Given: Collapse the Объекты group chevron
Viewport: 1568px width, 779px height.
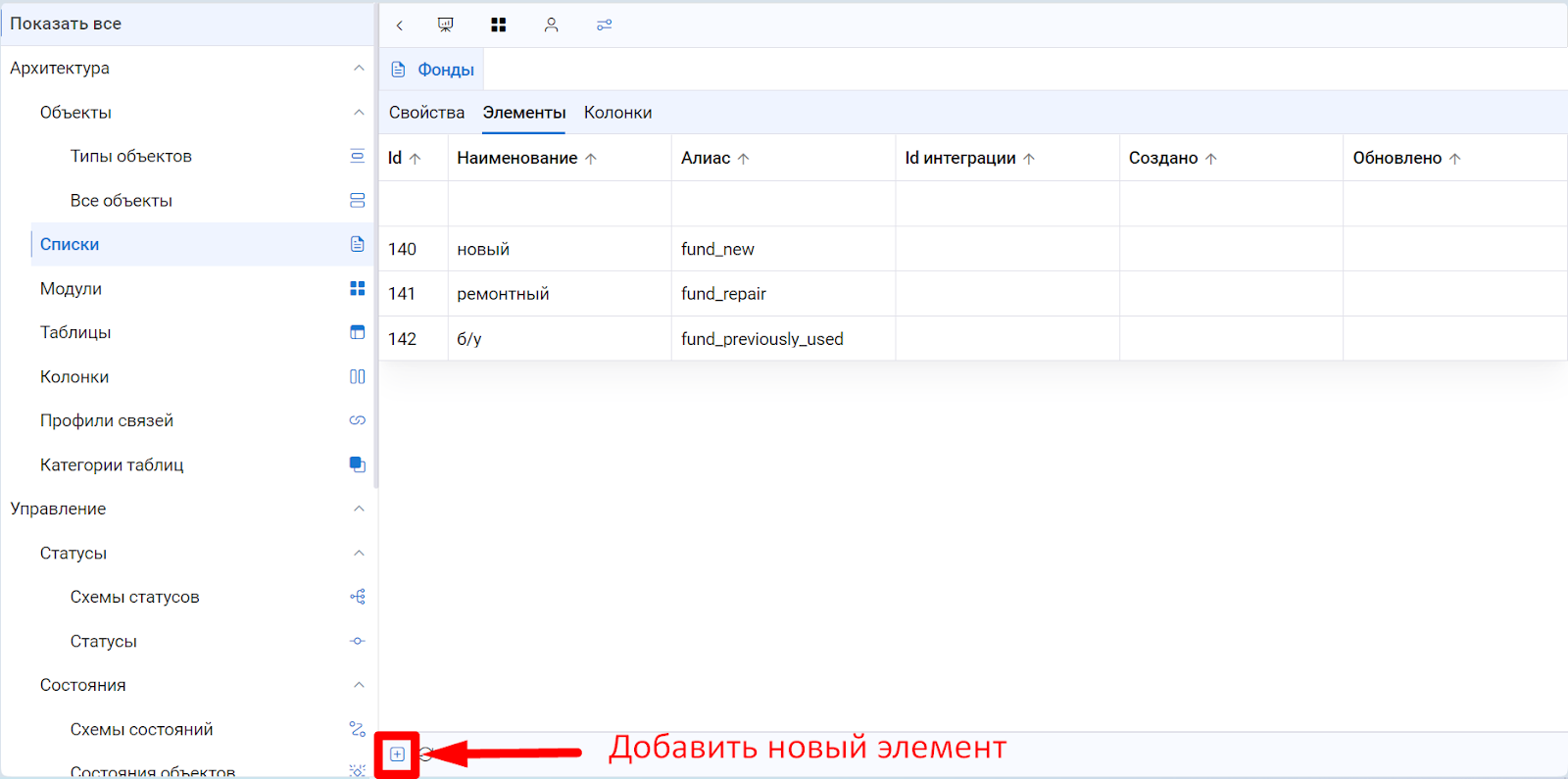Looking at the screenshot, I should (359, 112).
